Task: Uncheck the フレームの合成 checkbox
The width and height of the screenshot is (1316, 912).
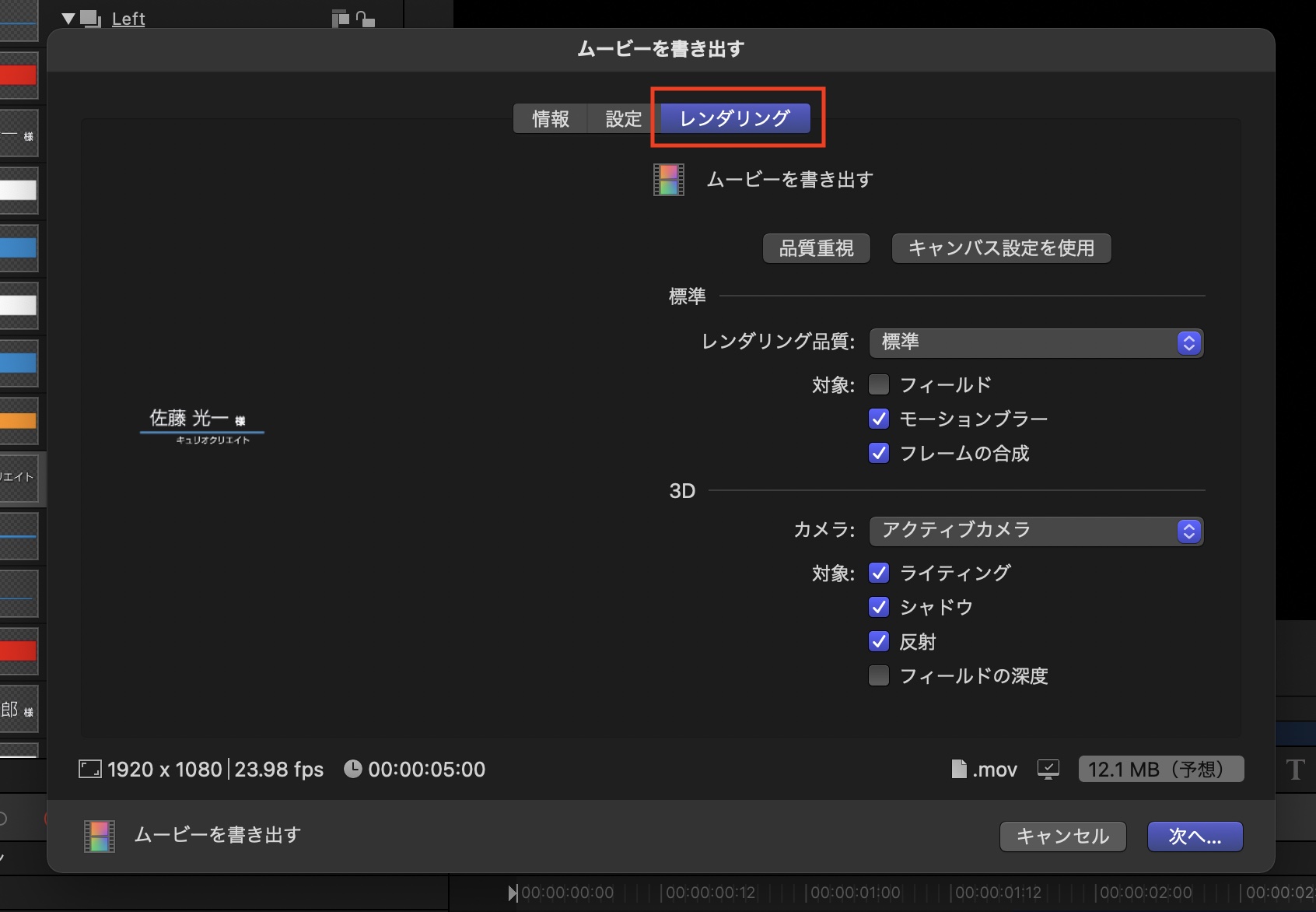Action: coord(879,453)
